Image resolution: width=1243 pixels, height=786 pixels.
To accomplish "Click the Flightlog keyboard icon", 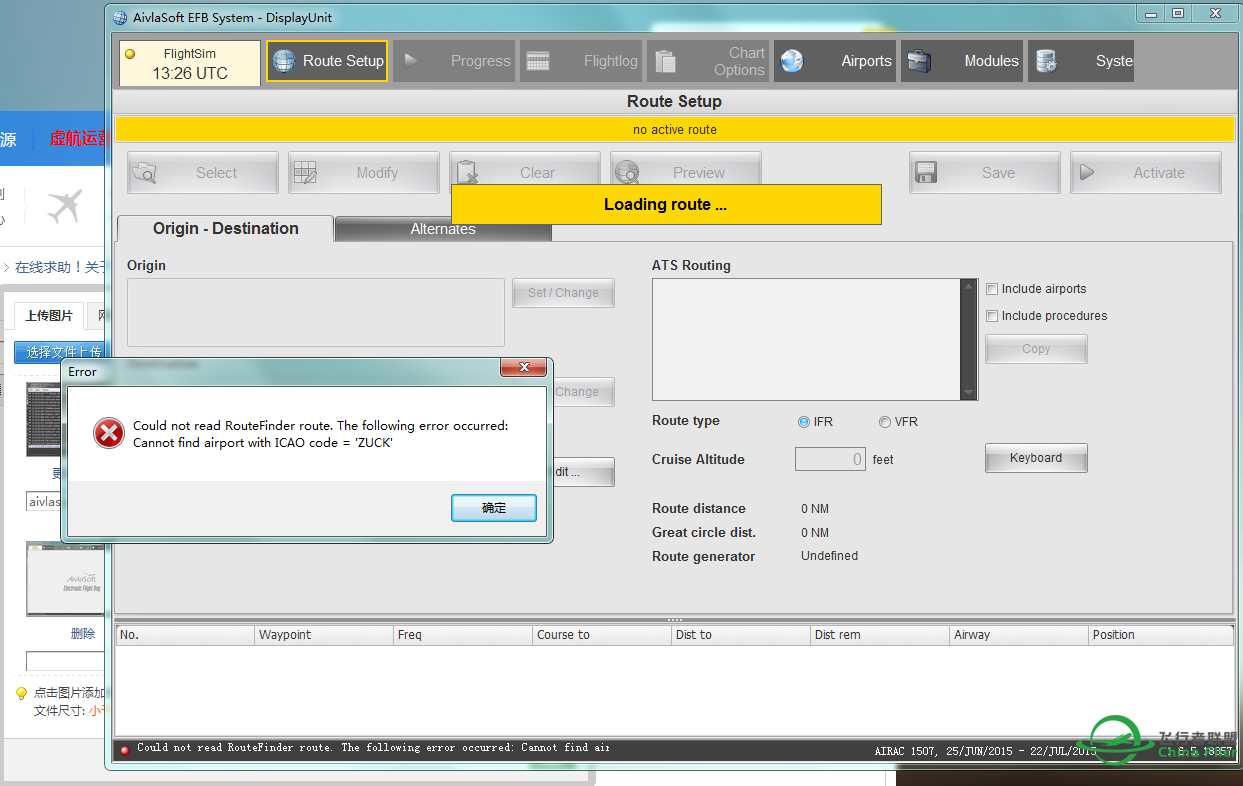I will click(x=538, y=61).
